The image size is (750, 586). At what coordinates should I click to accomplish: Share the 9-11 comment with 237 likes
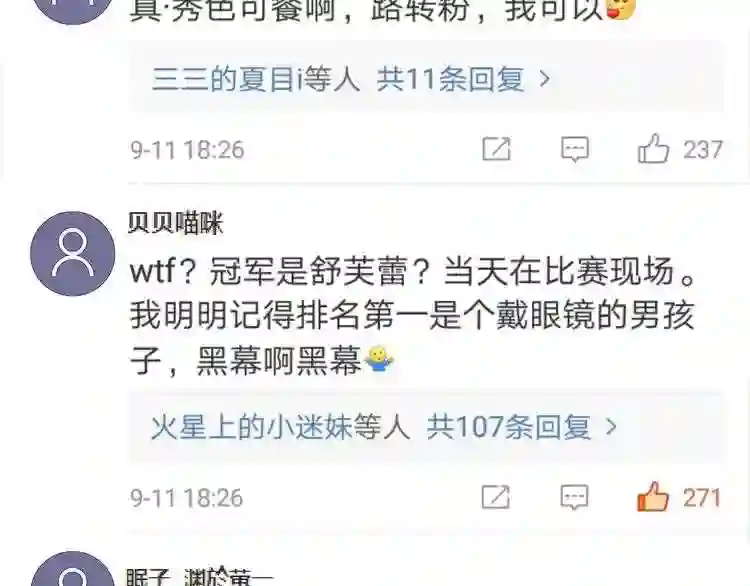(x=496, y=149)
